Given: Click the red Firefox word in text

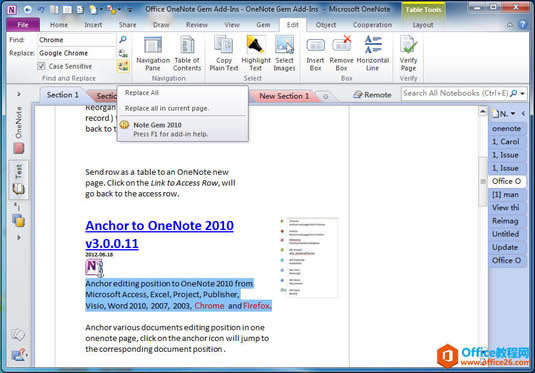Looking at the screenshot, I should coord(257,306).
